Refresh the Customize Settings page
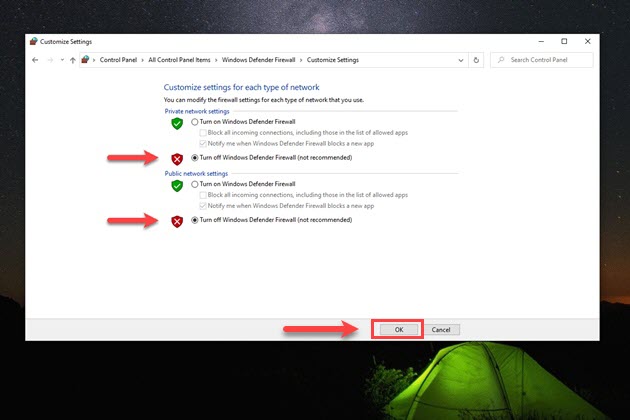Screen dimensions: 630x420 pos(476,60)
